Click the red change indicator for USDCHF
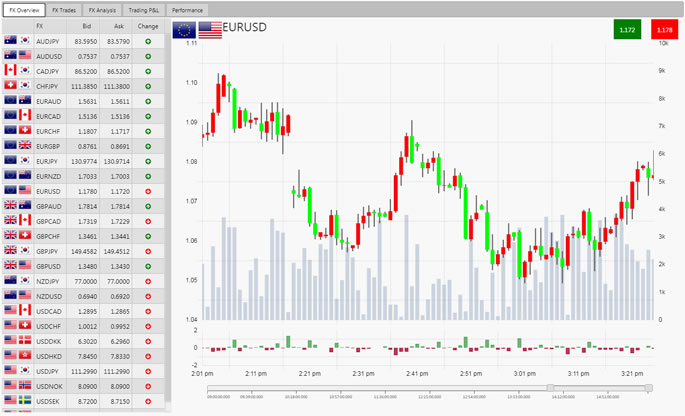Image resolution: width=685 pixels, height=416 pixels. pos(148,325)
